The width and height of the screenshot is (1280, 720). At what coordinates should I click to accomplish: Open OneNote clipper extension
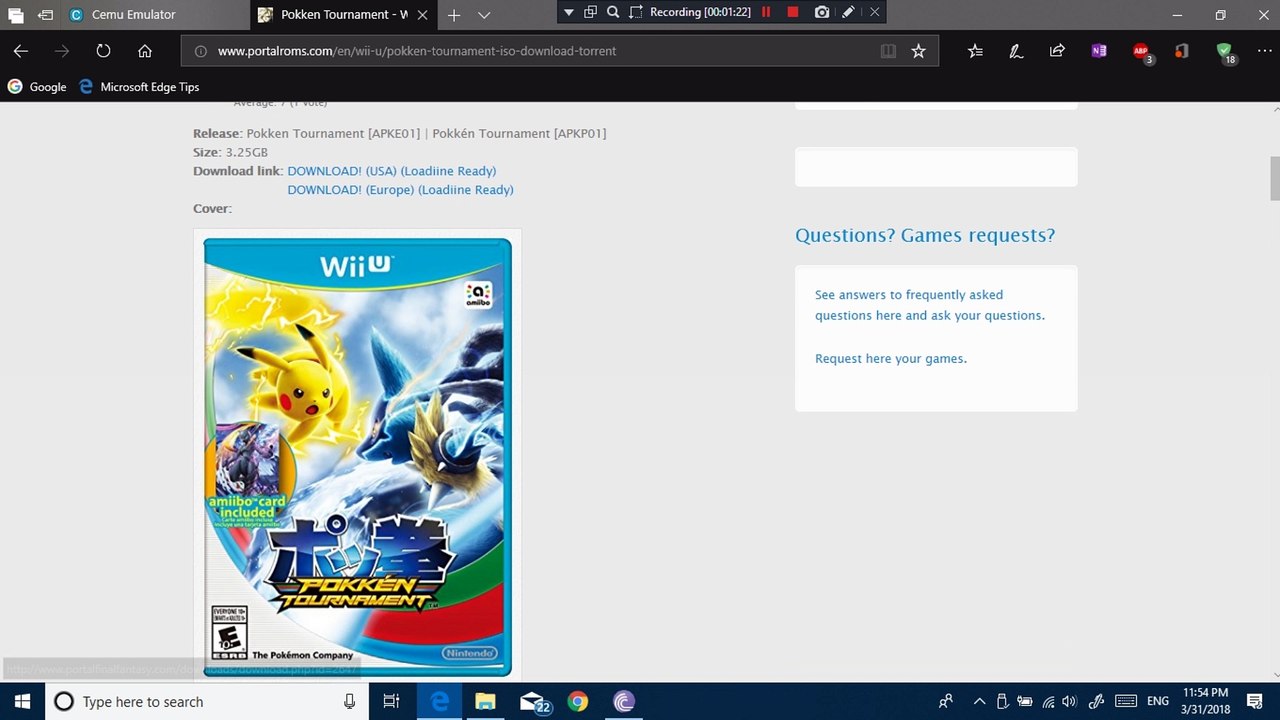click(1099, 51)
